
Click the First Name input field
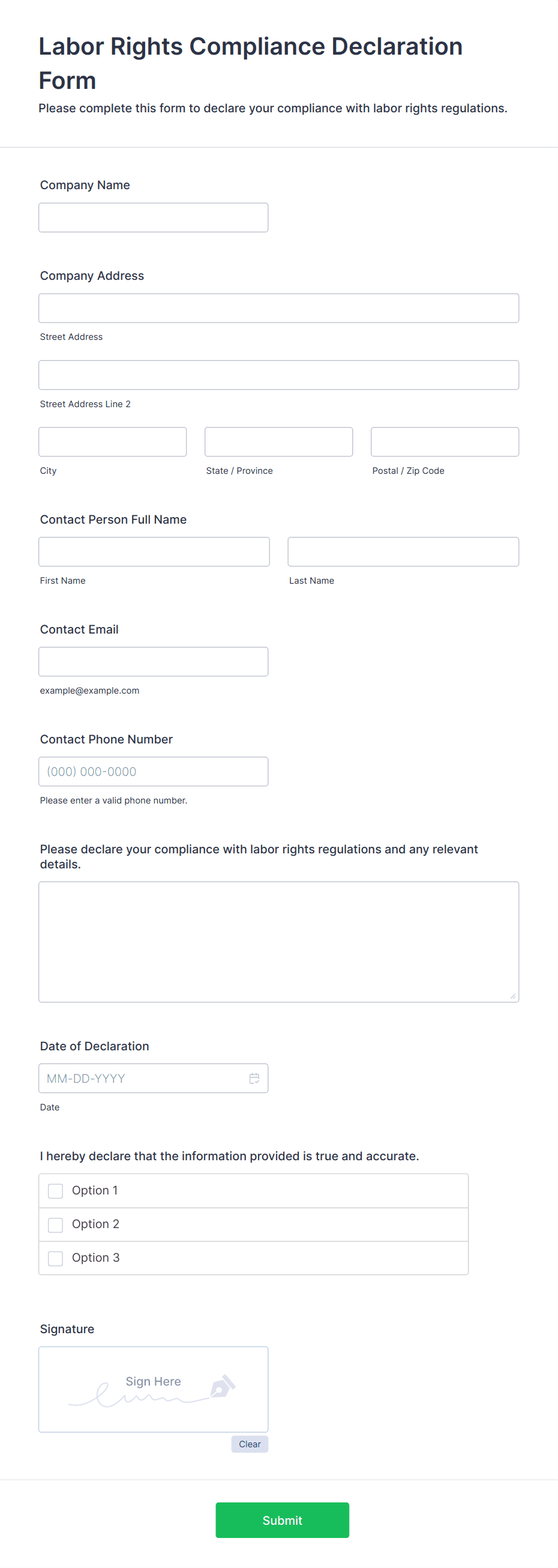153,551
